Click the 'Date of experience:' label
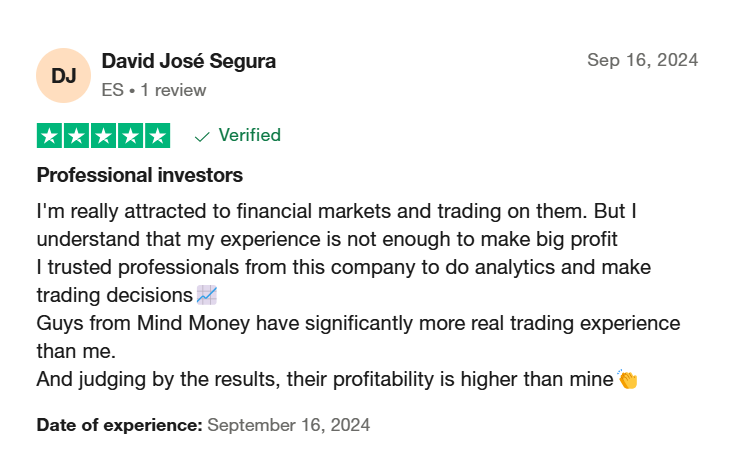 click(119, 425)
